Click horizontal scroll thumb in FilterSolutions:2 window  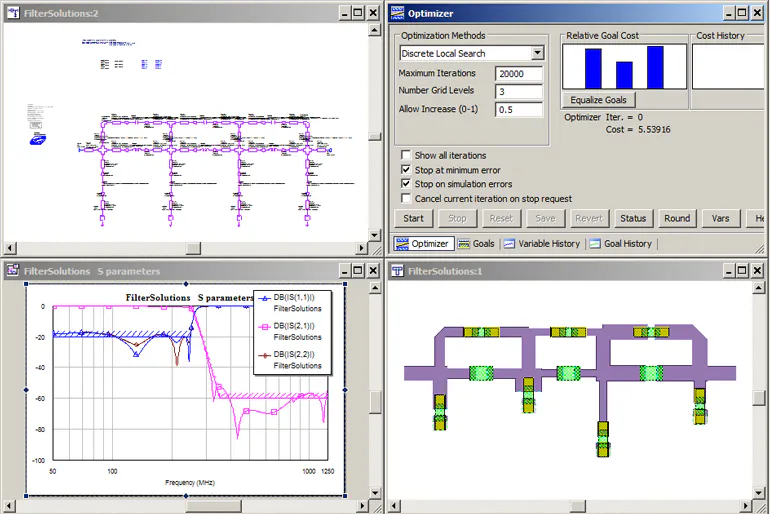point(193,248)
